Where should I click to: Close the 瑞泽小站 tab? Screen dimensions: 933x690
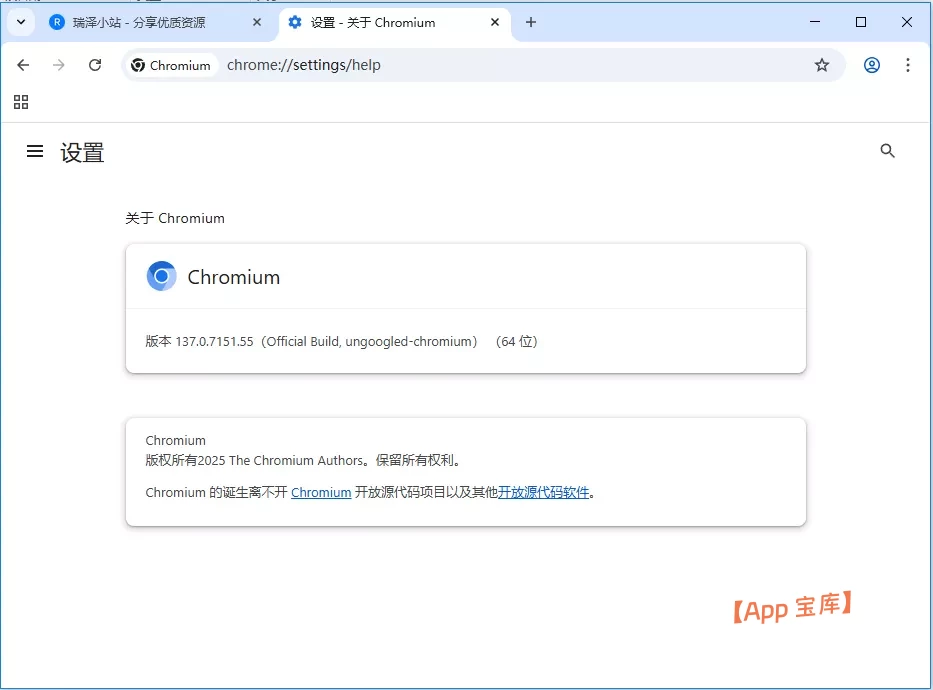[257, 22]
